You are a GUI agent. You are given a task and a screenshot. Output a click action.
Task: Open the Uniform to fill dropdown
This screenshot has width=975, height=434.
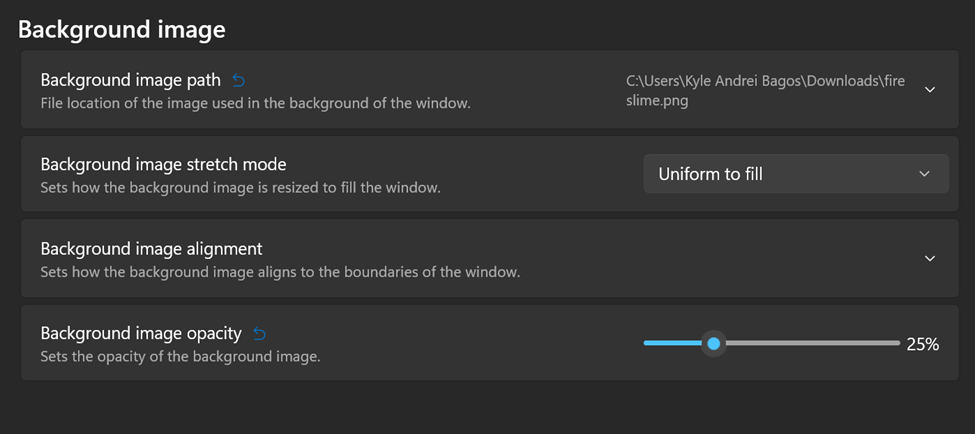[x=796, y=174]
